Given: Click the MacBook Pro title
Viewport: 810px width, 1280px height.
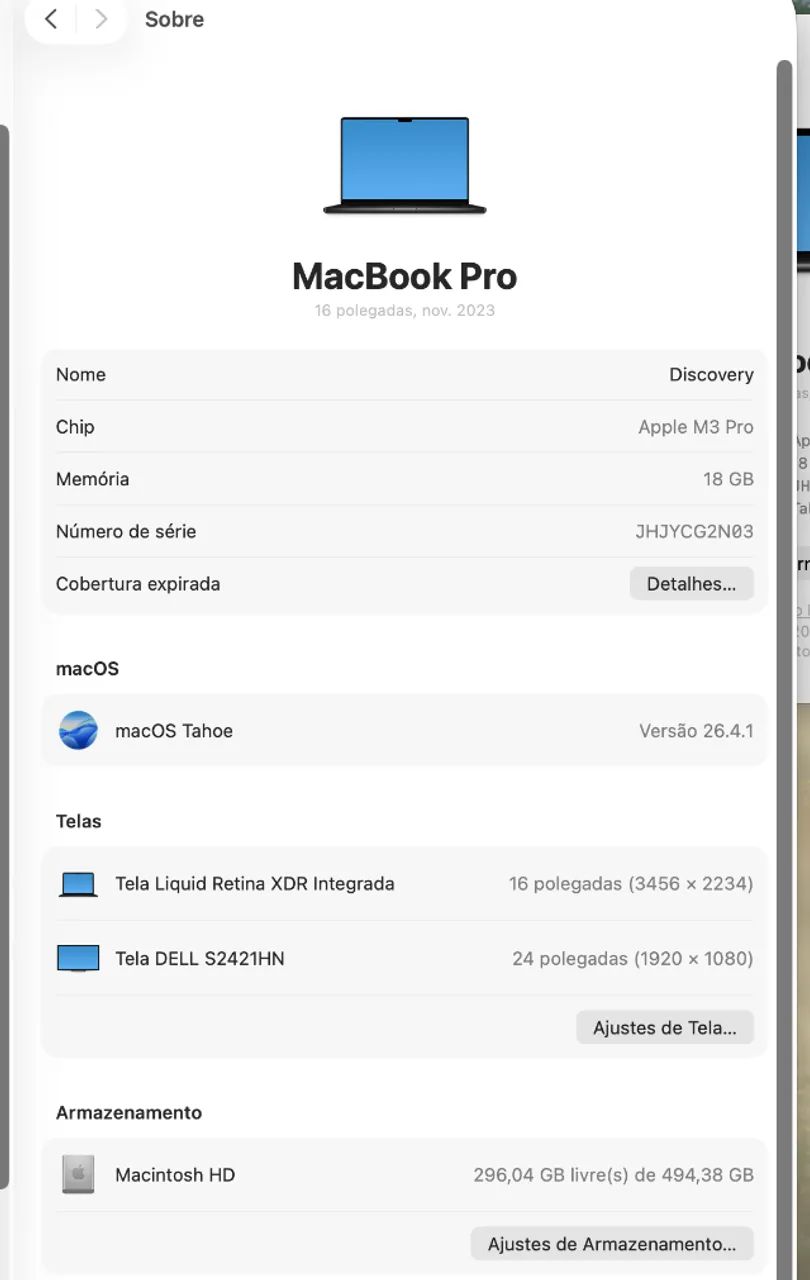Looking at the screenshot, I should pyautogui.click(x=404, y=277).
